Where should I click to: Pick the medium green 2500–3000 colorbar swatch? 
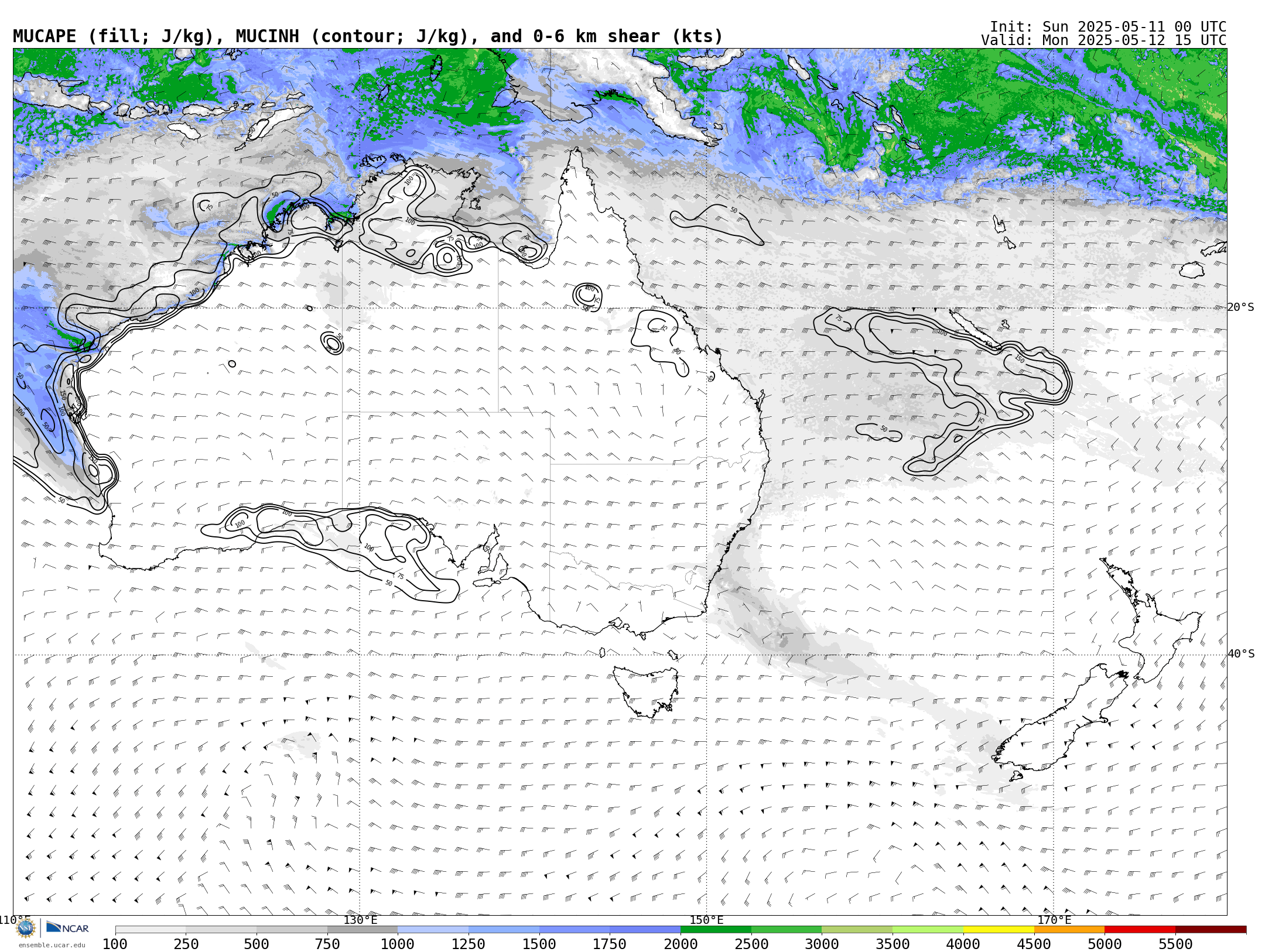coord(787,930)
